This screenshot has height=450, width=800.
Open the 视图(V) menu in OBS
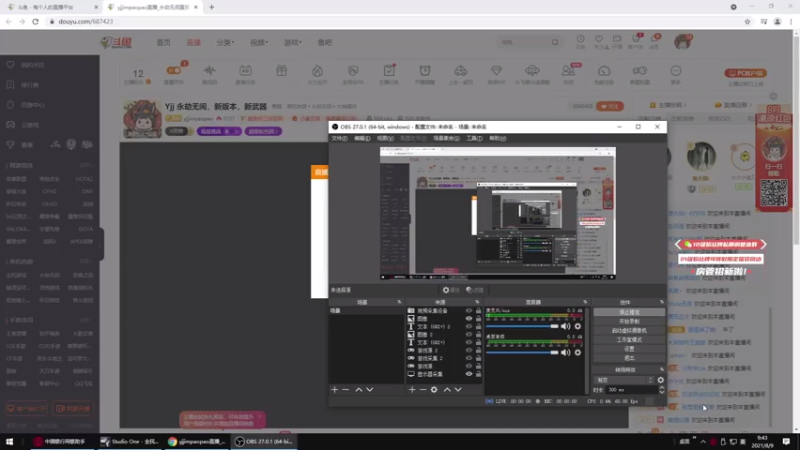tap(385, 138)
